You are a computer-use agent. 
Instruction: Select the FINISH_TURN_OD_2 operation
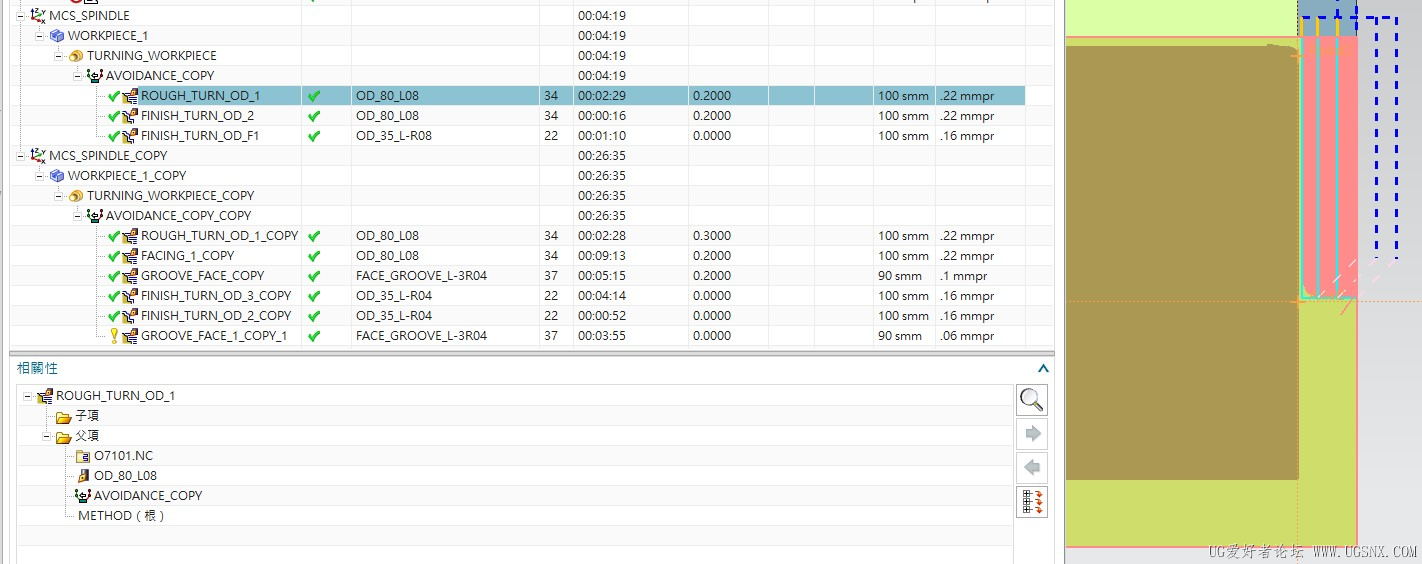197,115
